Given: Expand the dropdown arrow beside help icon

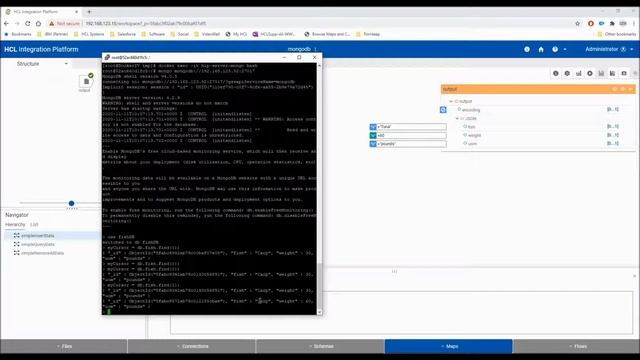Looking at the screenshot, I should coord(565,49).
